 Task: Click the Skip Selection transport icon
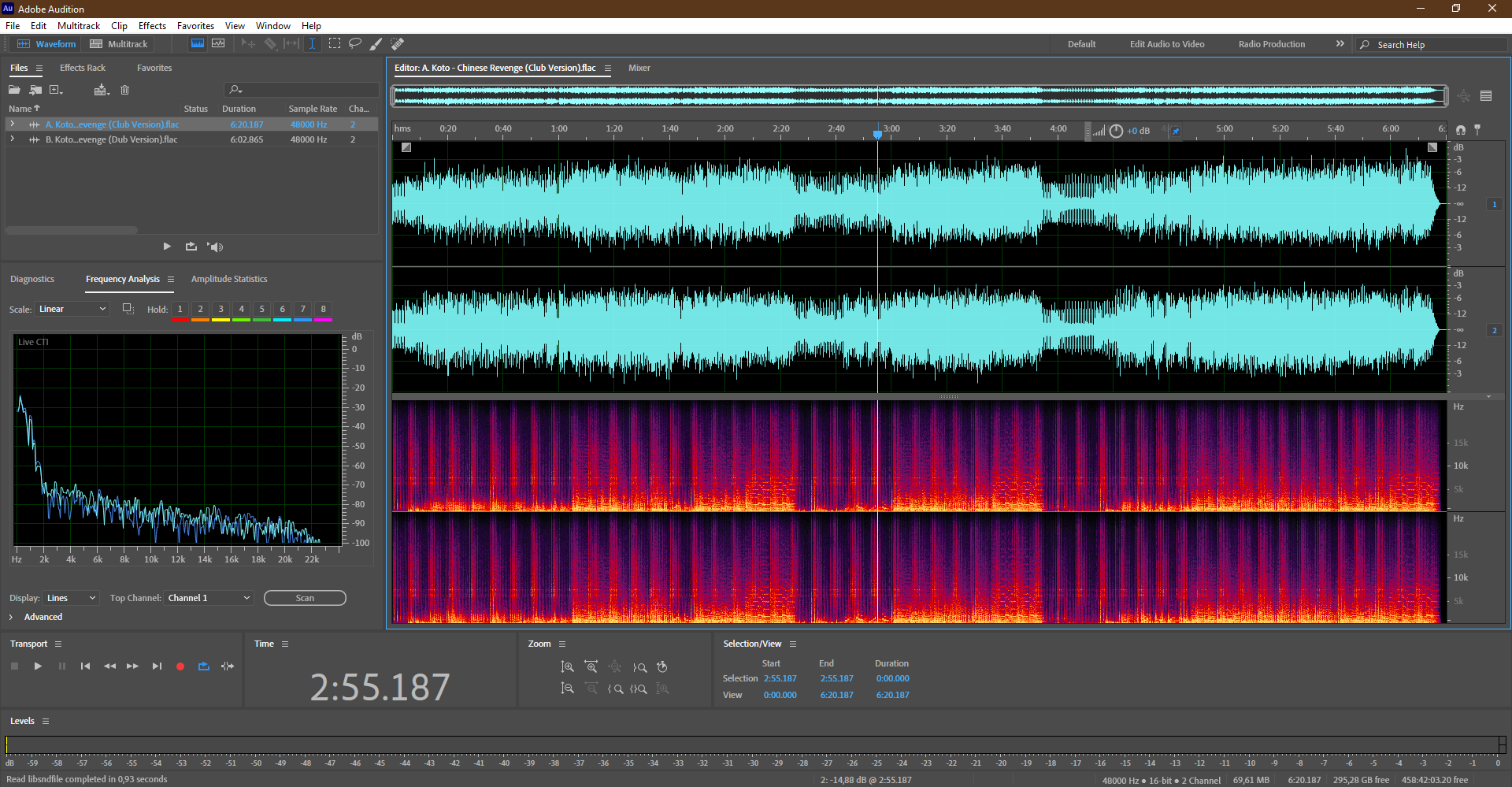pyautogui.click(x=228, y=666)
